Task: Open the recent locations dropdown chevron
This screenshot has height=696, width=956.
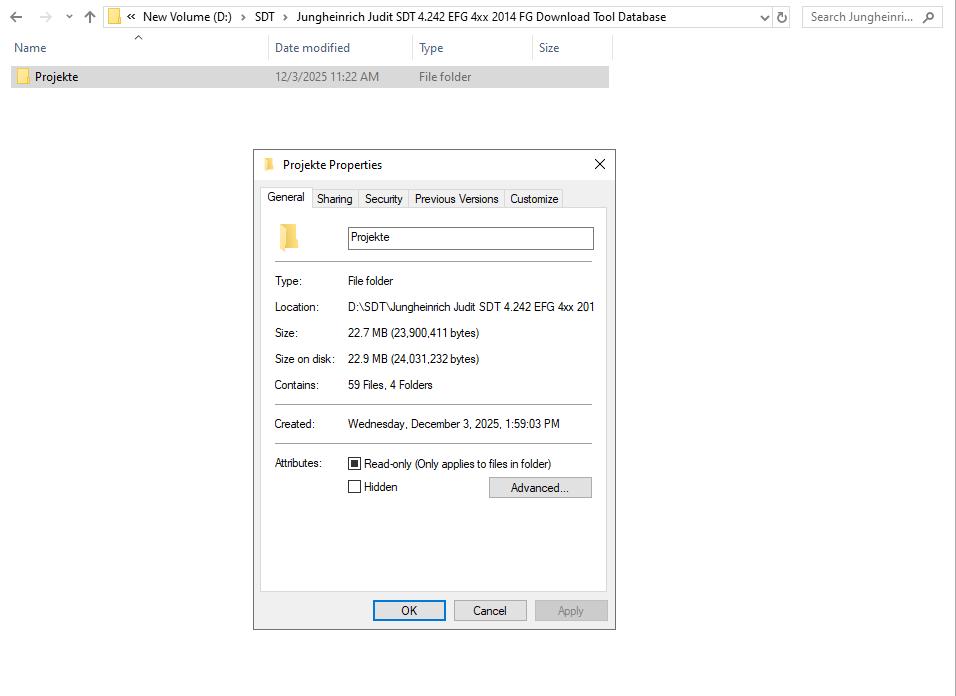Action: (x=69, y=17)
